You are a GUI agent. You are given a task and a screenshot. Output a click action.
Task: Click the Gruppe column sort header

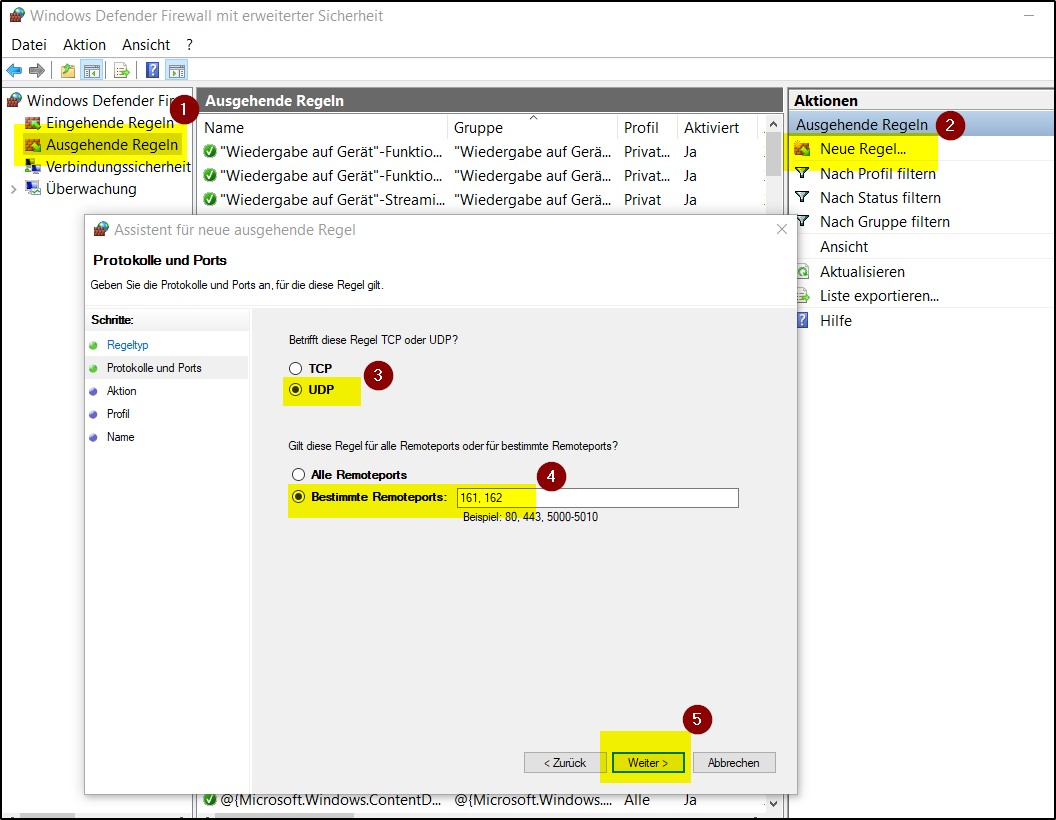pyautogui.click(x=532, y=127)
